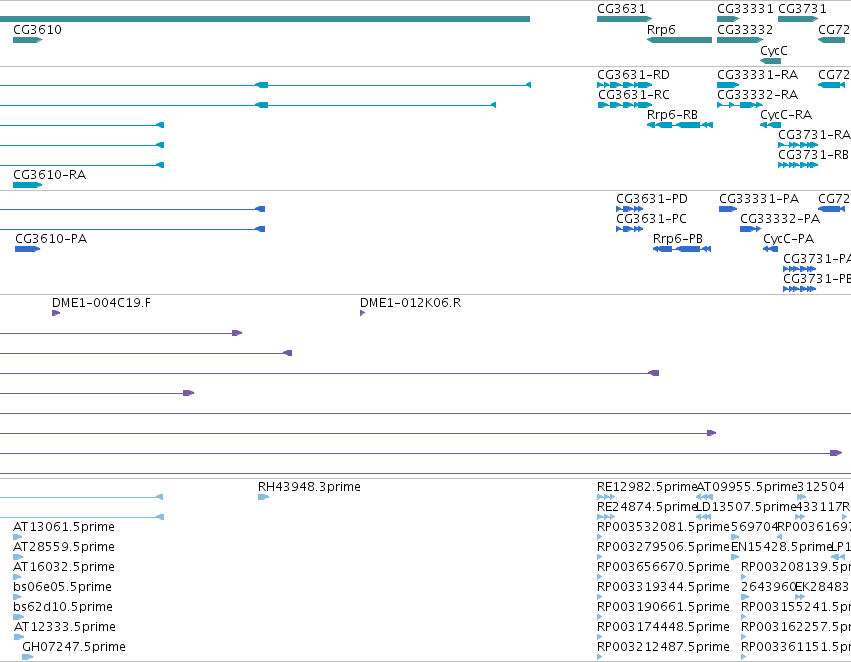Select EST AT09955.5prime
The height and width of the screenshot is (662, 851).
704,497
